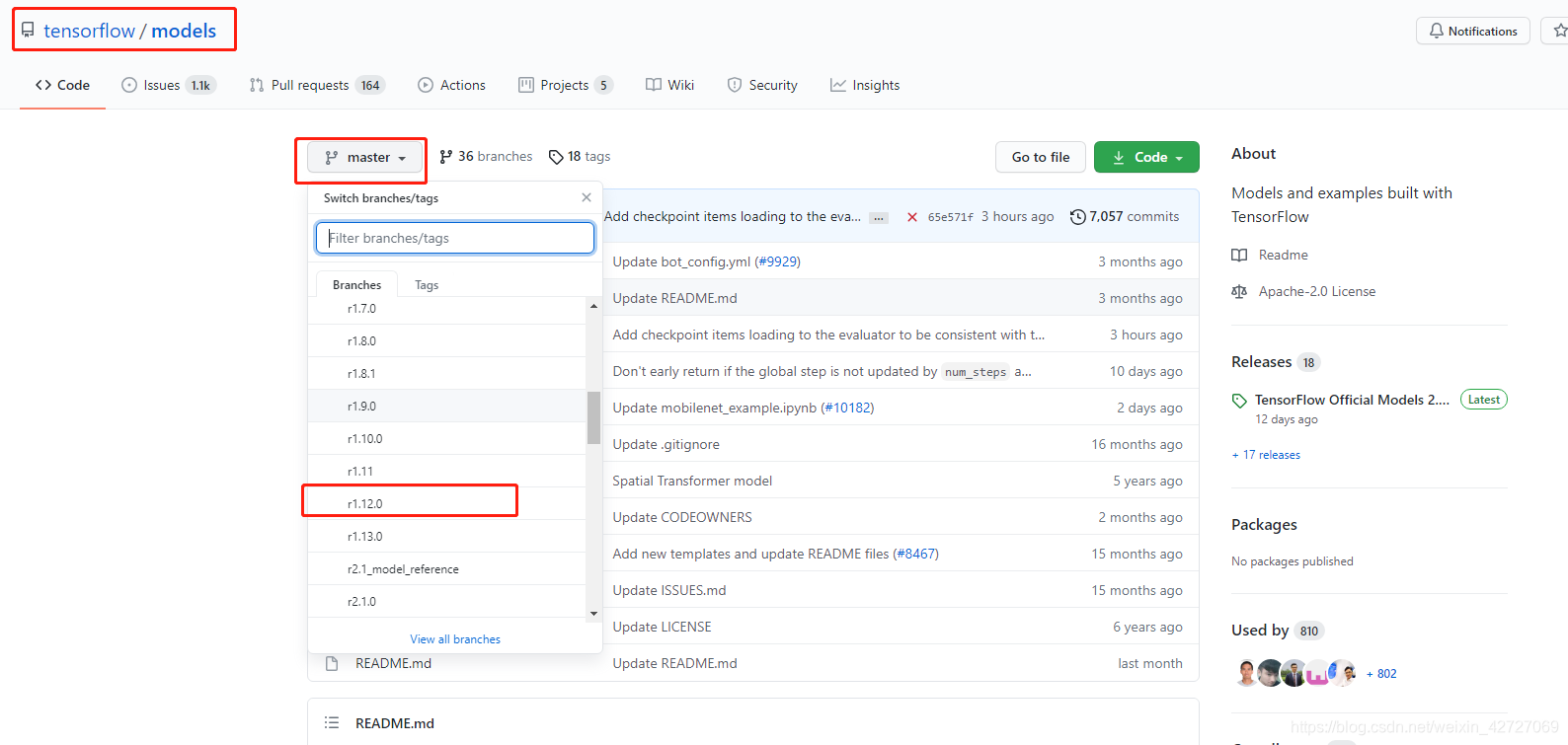Open the tensorflow owner link
This screenshot has width=1568, height=745.
point(89,31)
